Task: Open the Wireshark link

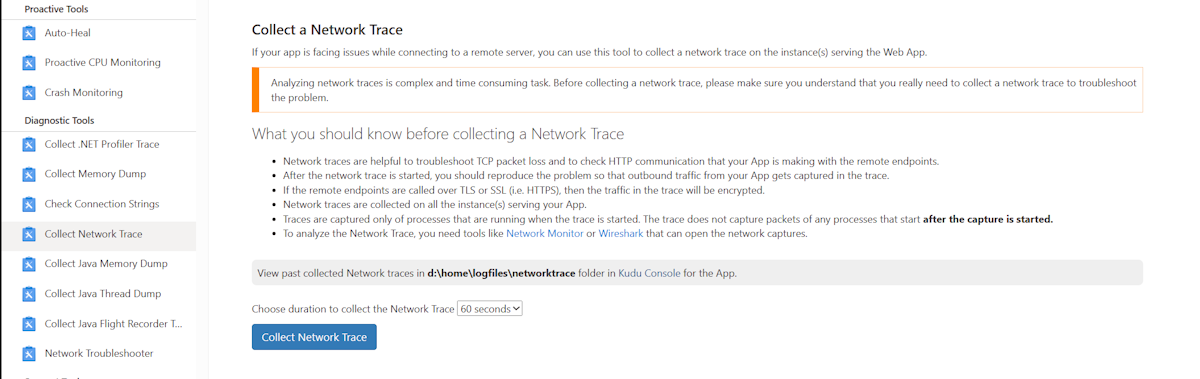Action: coord(621,234)
